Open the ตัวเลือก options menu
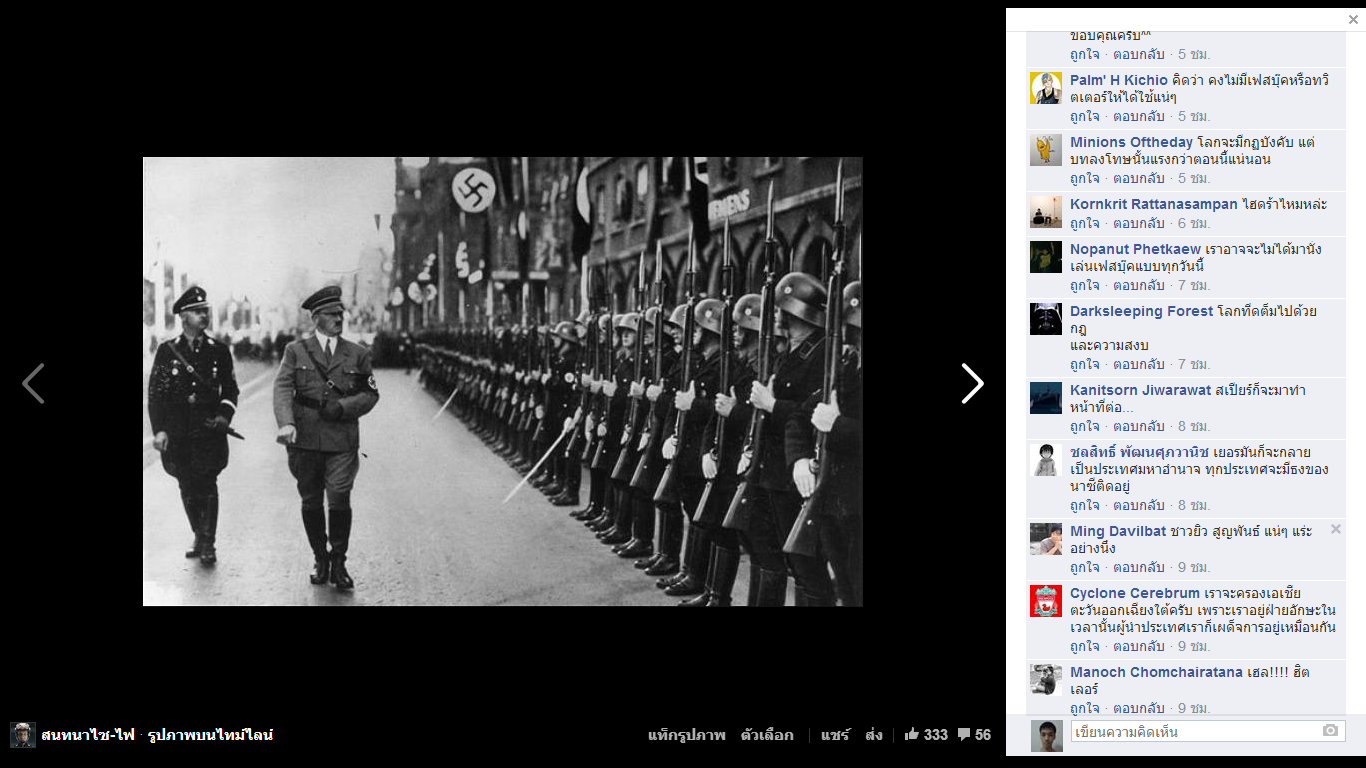Viewport: 1366px width, 768px height. click(x=767, y=735)
